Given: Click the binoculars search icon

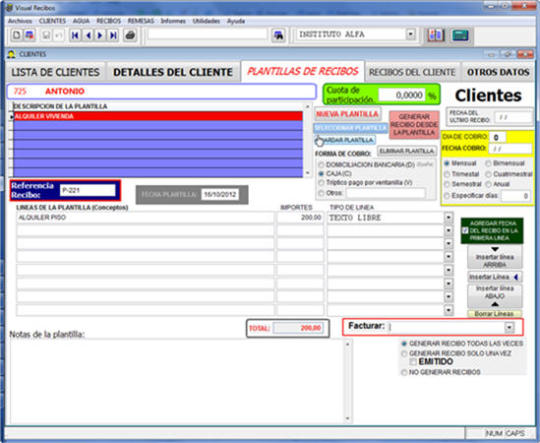Looking at the screenshot, I should [278, 35].
